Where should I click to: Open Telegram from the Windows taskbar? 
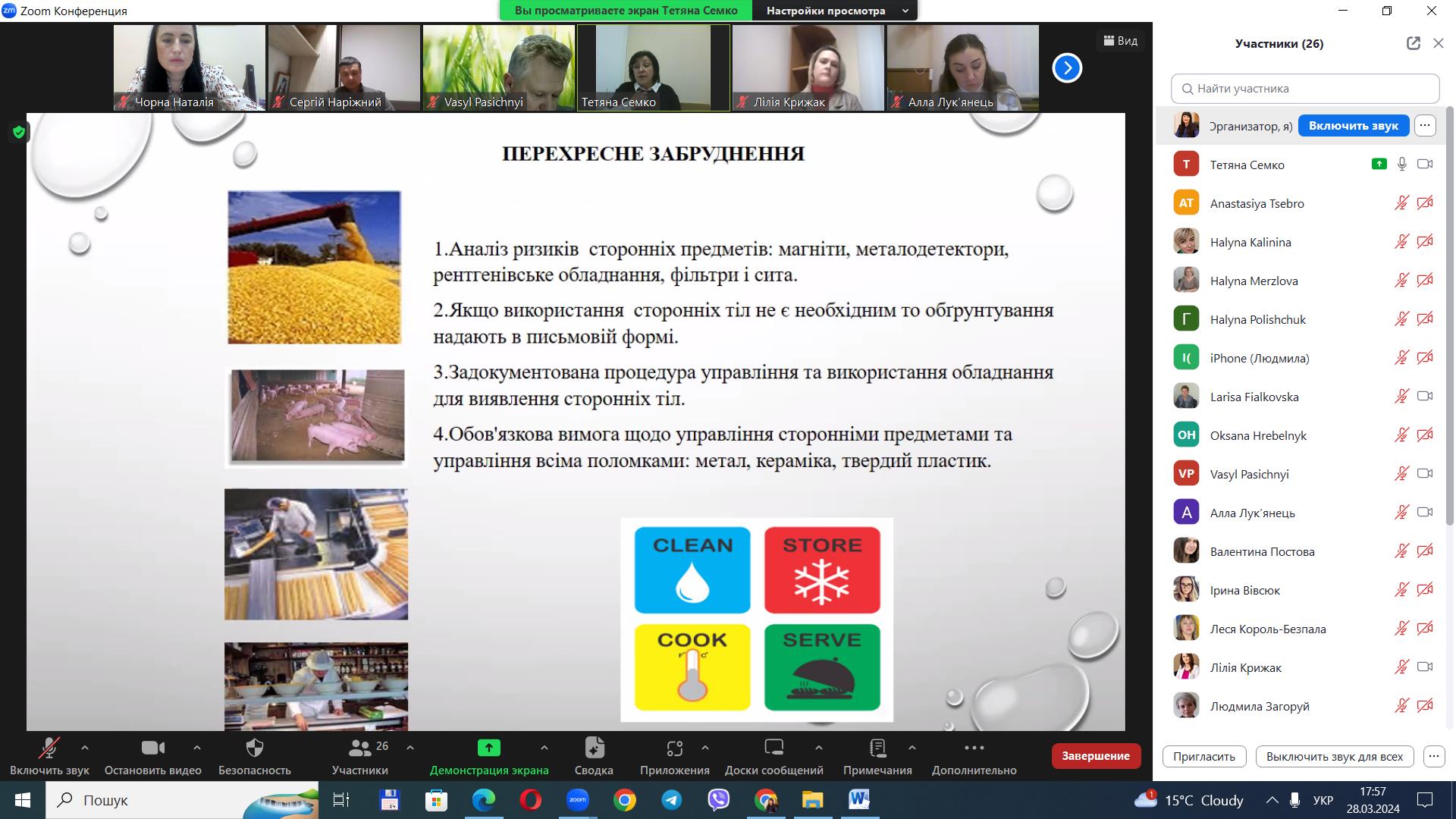click(x=671, y=800)
